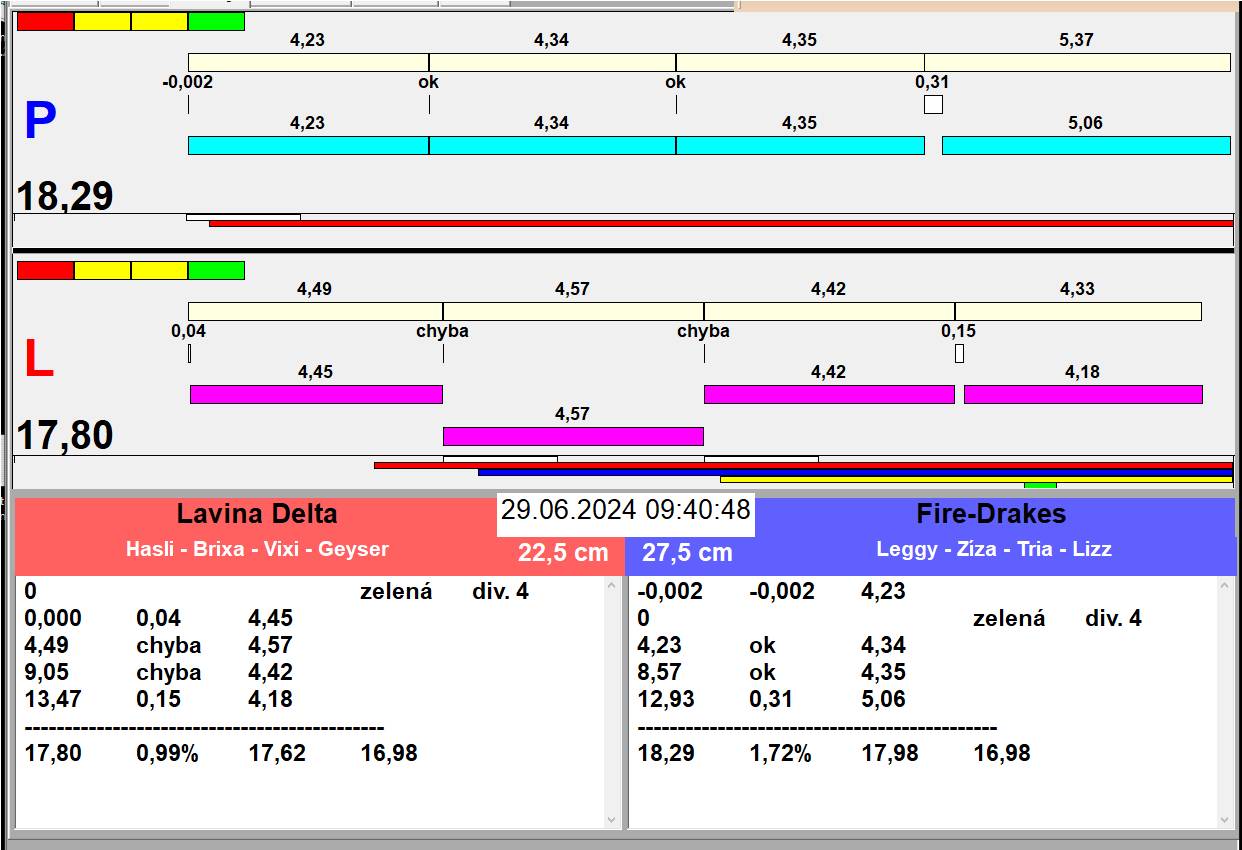Select the magenta 4,57 run bar
The height and width of the screenshot is (850, 1242).
click(573, 436)
